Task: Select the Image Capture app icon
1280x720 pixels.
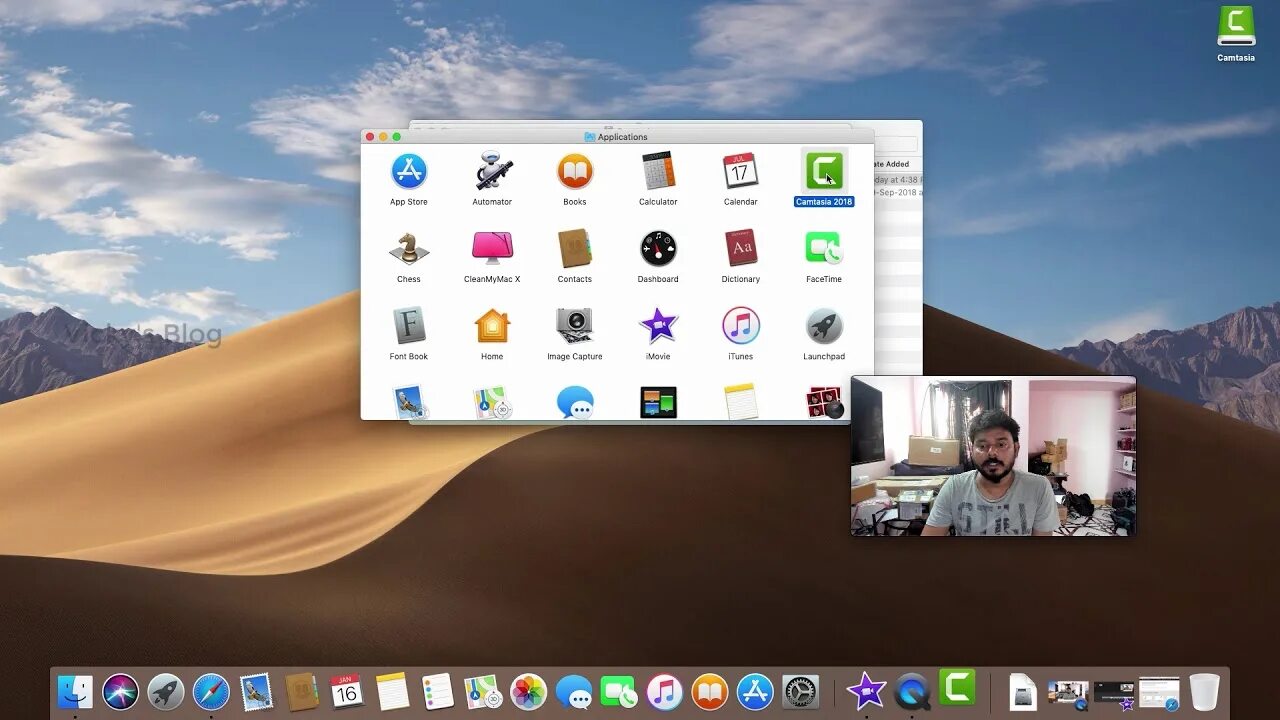Action: pyautogui.click(x=575, y=326)
